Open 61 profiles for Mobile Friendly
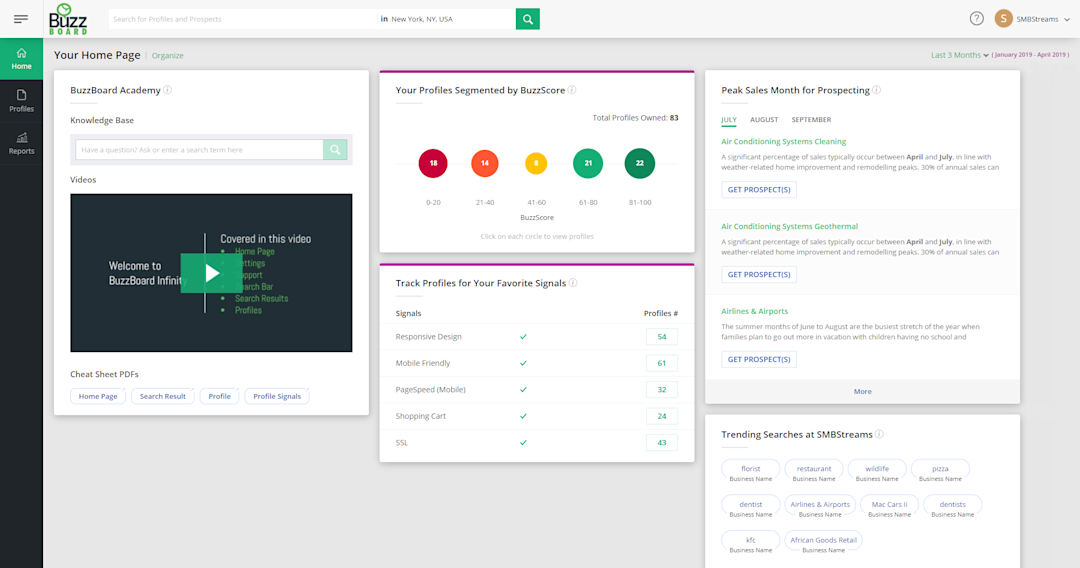Viewport: 1080px width, 568px height. click(x=662, y=363)
